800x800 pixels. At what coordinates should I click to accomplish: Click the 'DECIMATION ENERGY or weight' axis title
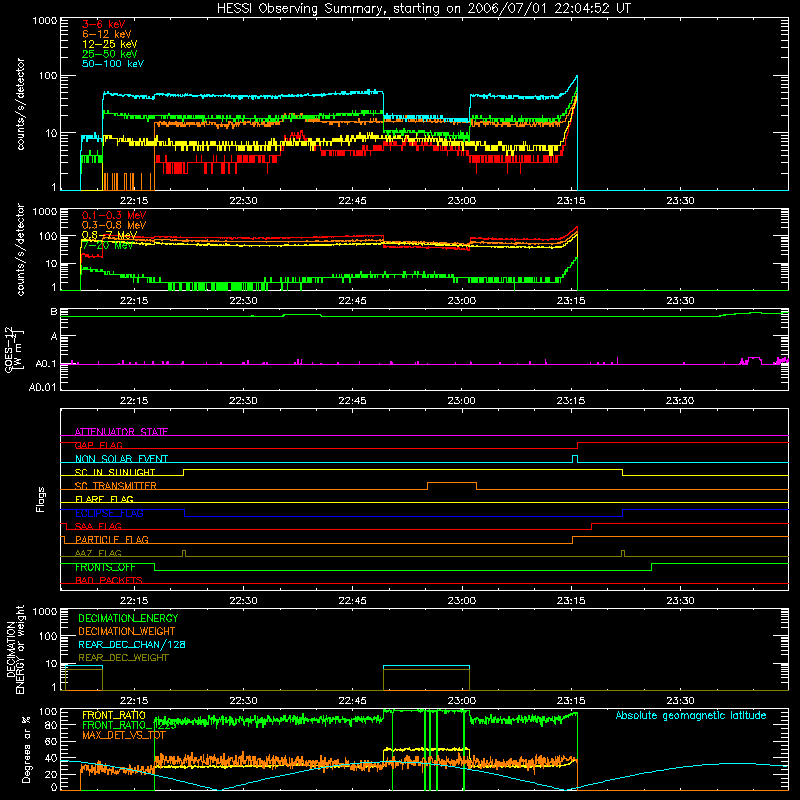15,650
